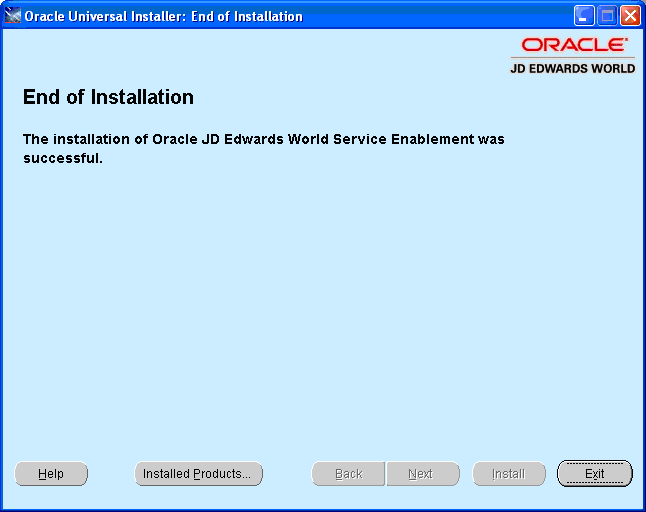Minimize the installer window

584,16
